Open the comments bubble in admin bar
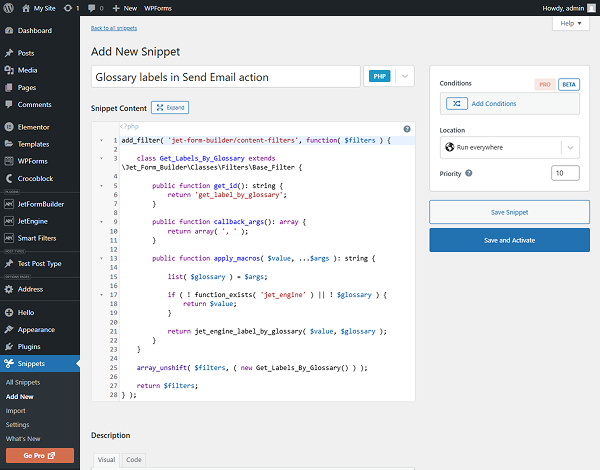This screenshot has height=470, width=600. pos(91,8)
